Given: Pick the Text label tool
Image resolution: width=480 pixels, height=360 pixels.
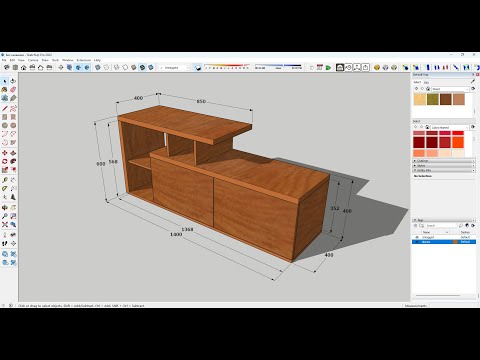Looking at the screenshot, I should [13, 189].
